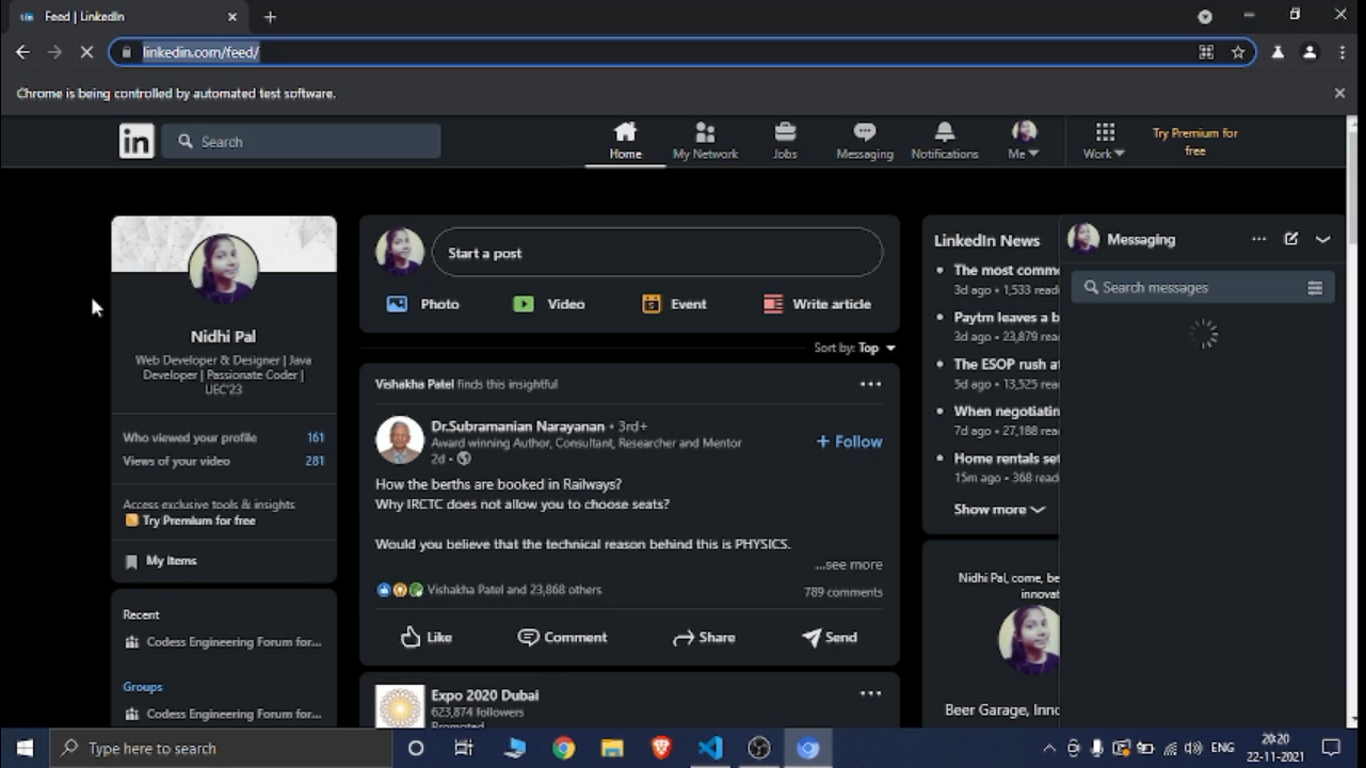Click the Photo icon to add photo

(397, 304)
